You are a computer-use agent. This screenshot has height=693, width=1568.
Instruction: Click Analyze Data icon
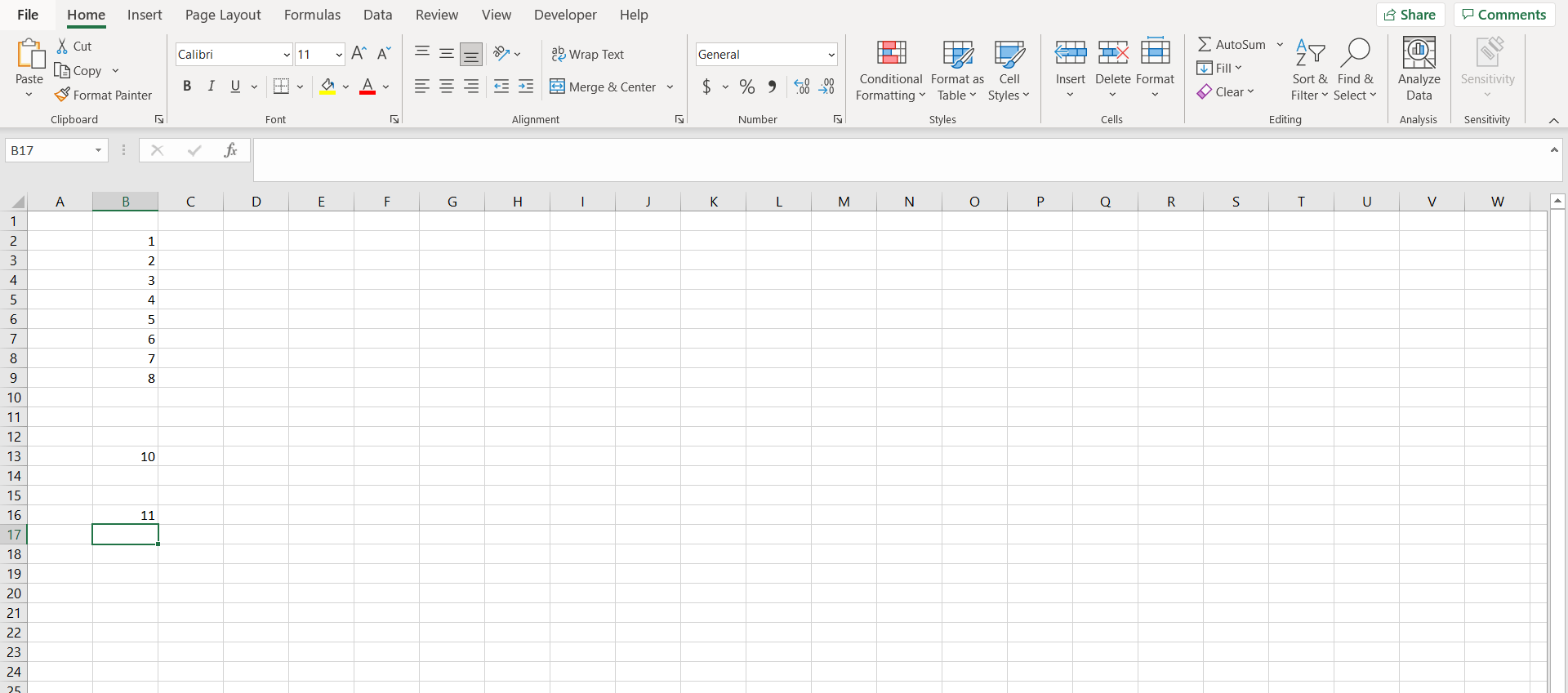coord(1419,53)
